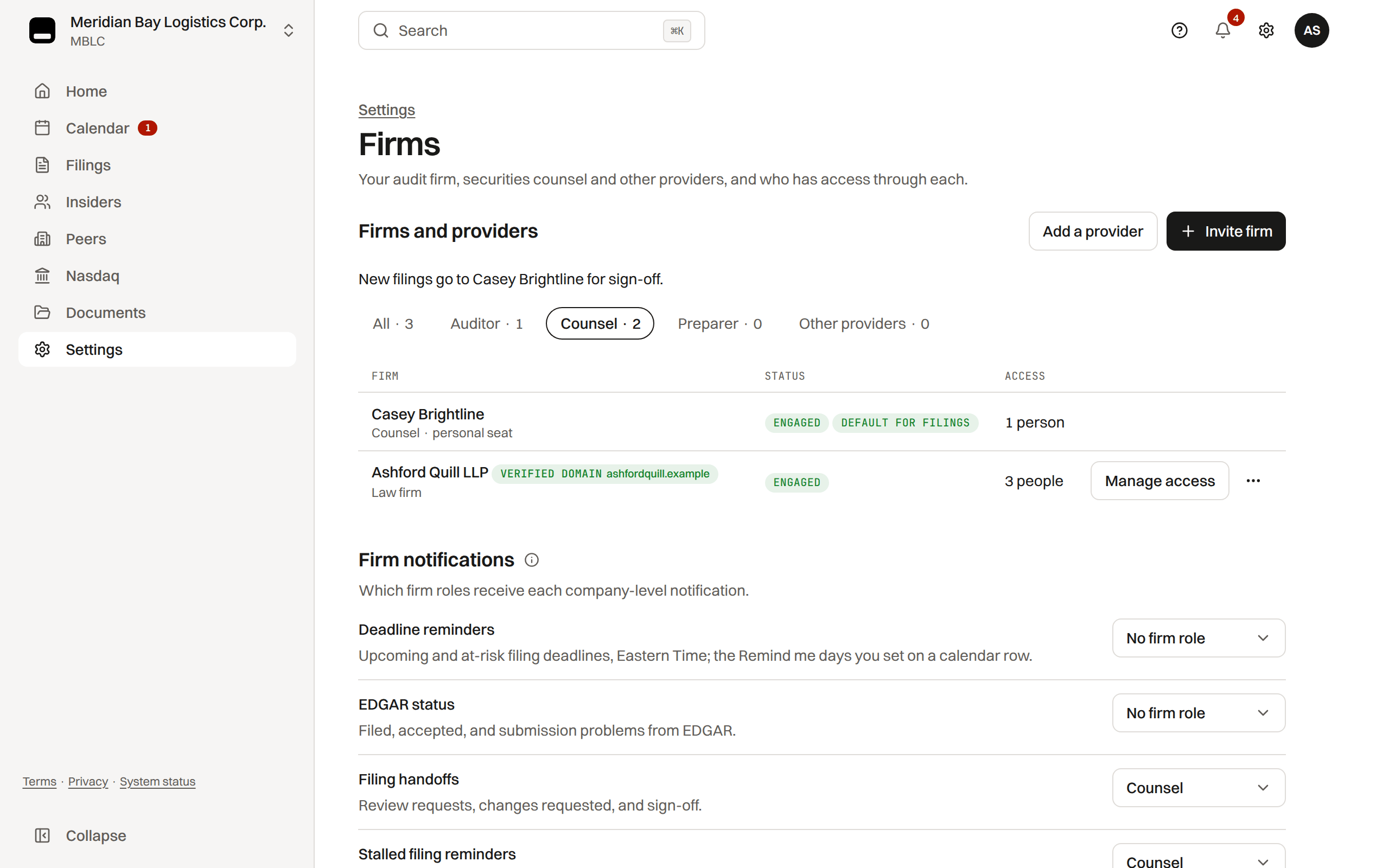Open Deadline reminders firm role dropdown
The image size is (1389, 868).
(1199, 638)
